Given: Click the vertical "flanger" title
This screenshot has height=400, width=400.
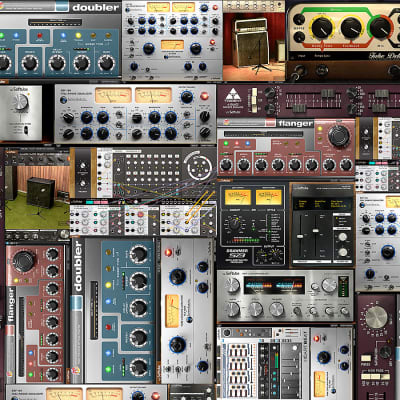Looking at the screenshot, I should 11,306.
